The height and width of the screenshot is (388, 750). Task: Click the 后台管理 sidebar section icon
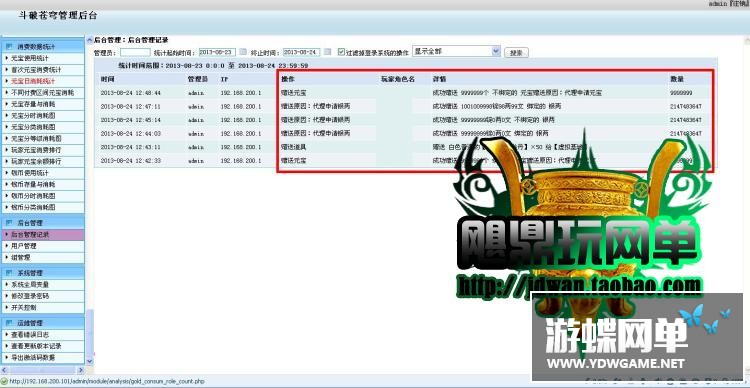pyautogui.click(x=9, y=223)
